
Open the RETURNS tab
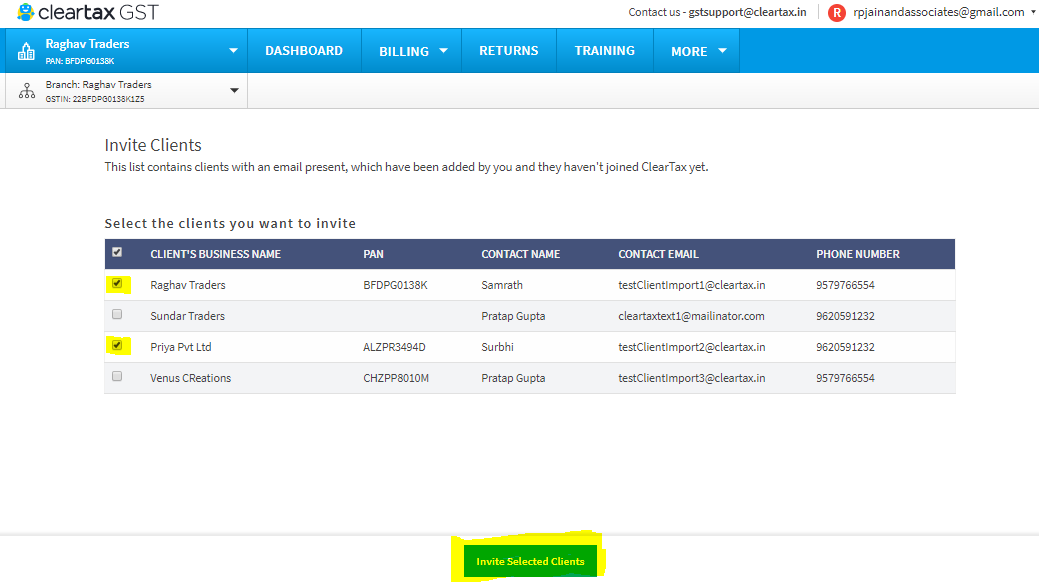[x=509, y=50]
